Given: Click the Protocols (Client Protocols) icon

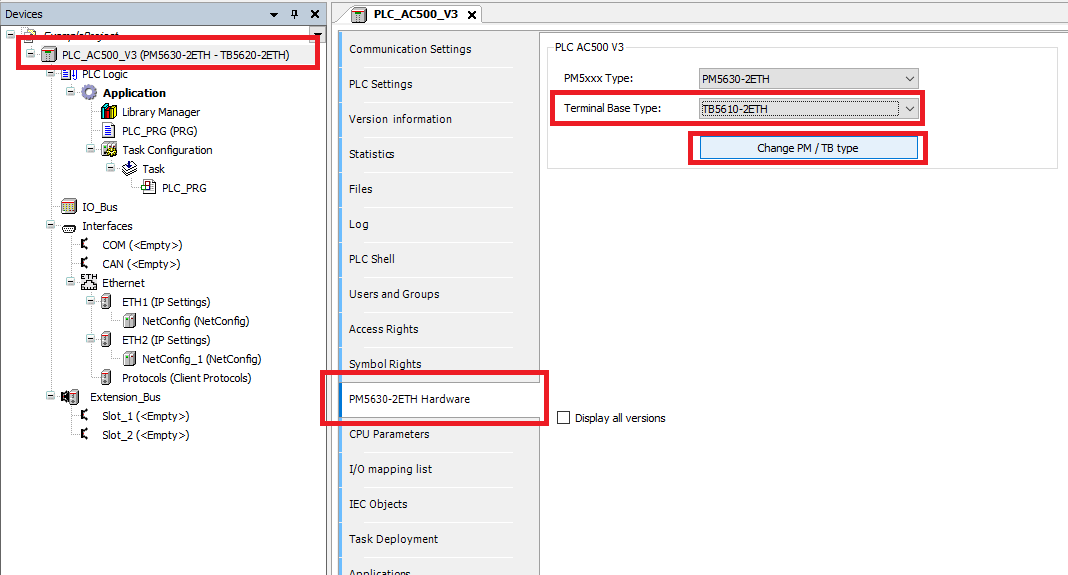Looking at the screenshot, I should 108,378.
